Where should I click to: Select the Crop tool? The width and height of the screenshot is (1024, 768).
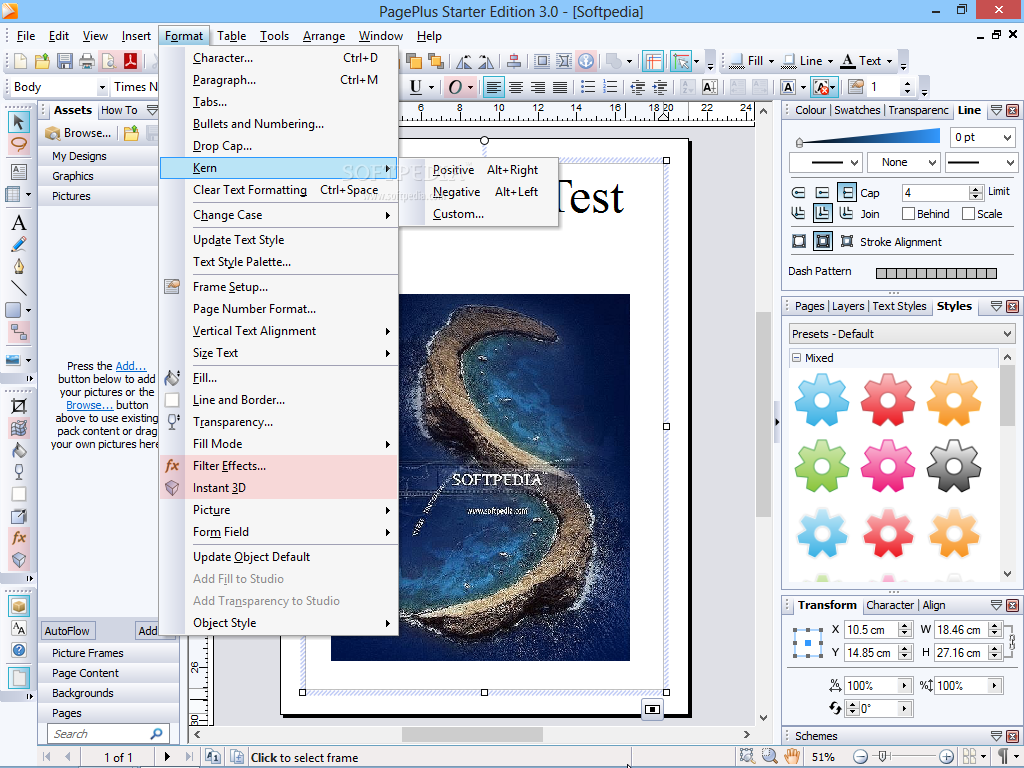[x=18, y=406]
